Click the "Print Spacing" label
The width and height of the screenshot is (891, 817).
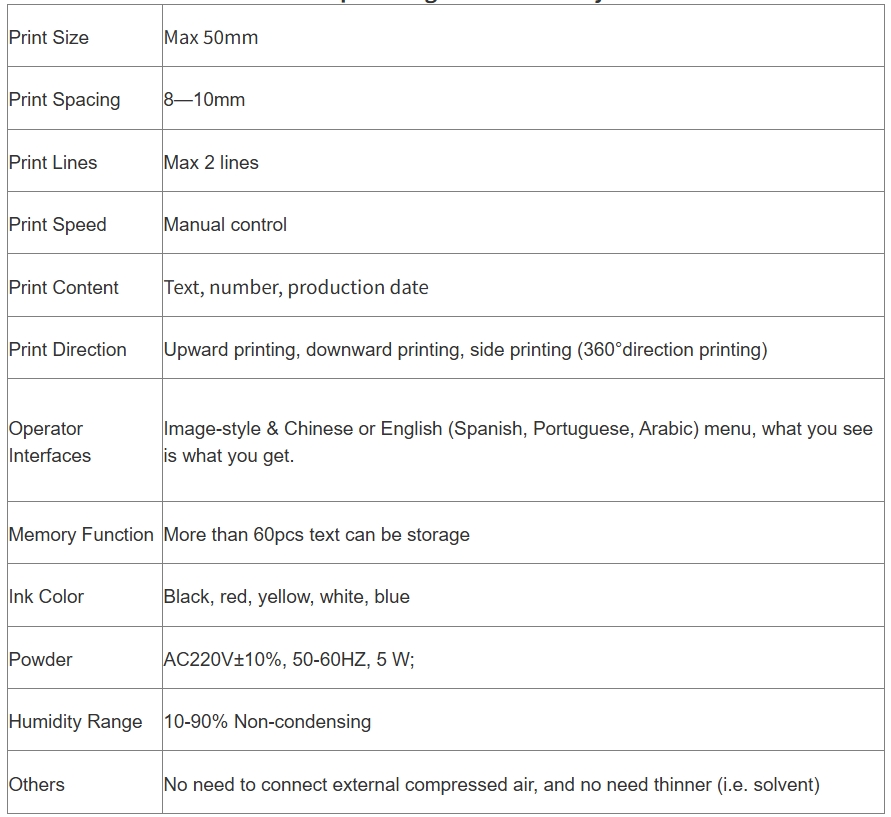pyautogui.click(x=64, y=100)
